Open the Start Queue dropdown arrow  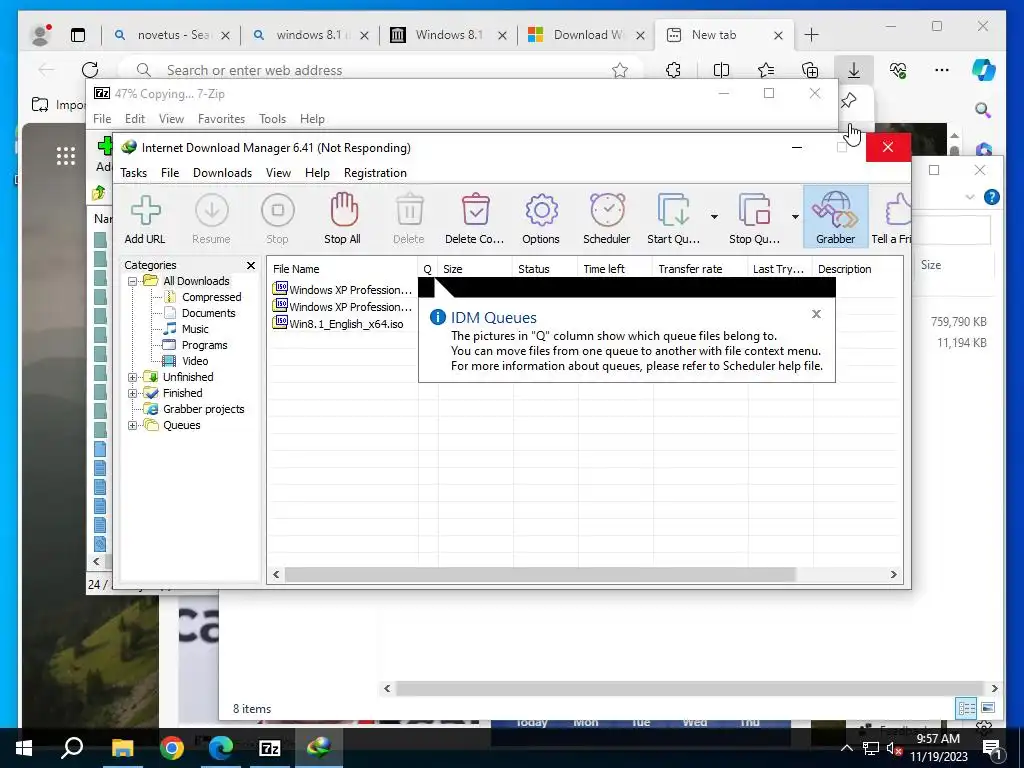click(714, 217)
